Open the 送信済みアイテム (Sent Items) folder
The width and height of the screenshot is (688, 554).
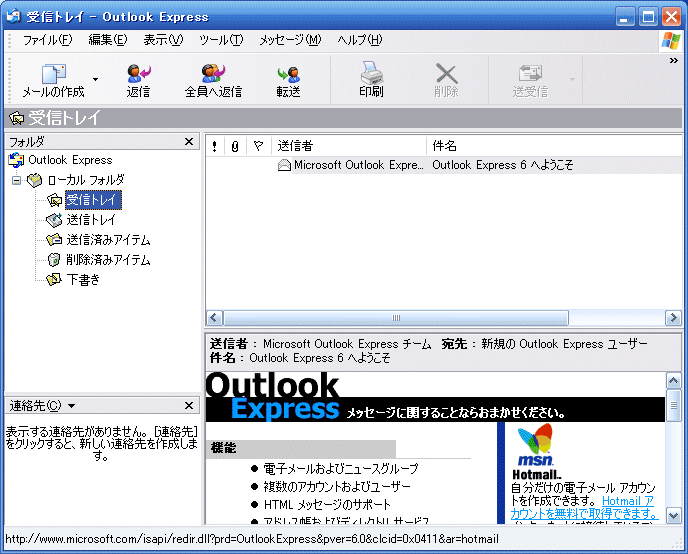pos(108,240)
